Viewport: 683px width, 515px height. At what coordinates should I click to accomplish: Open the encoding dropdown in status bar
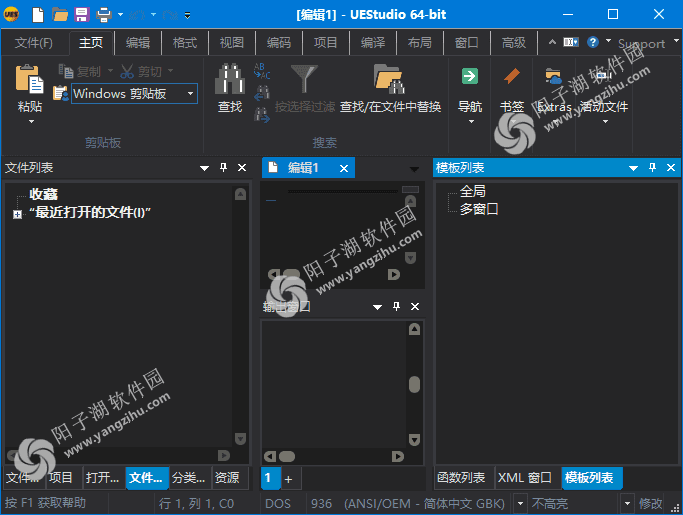[x=520, y=504]
